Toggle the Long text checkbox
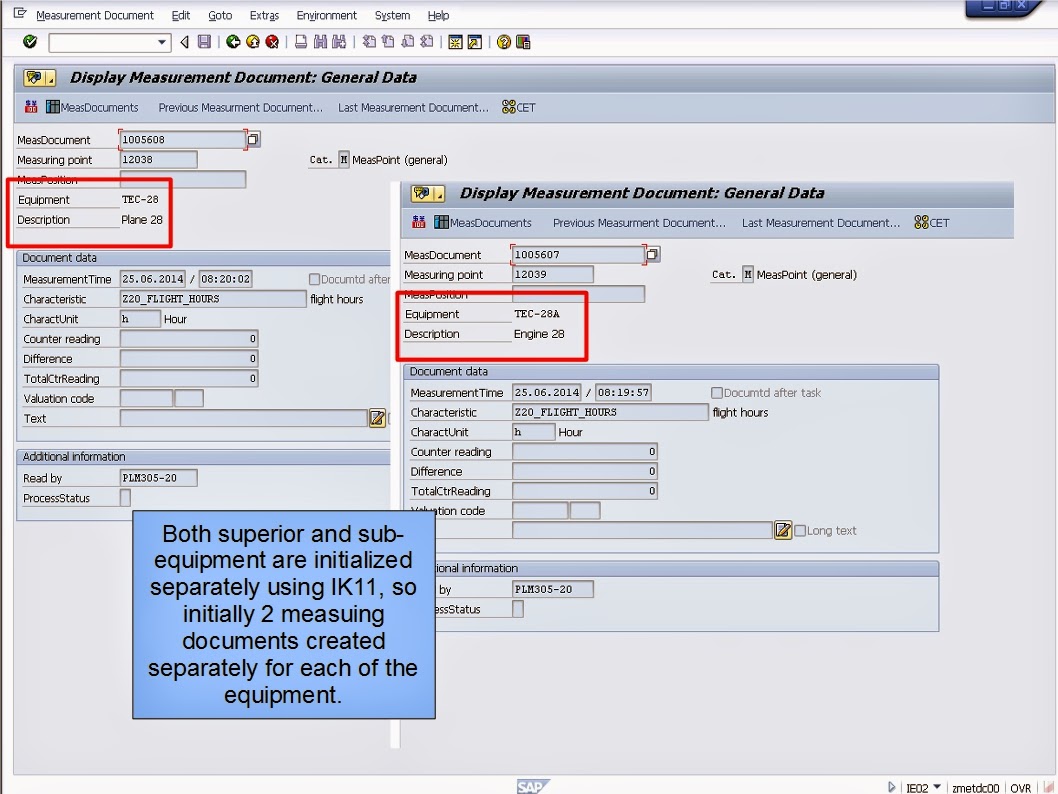This screenshot has height=794, width=1058. (x=800, y=530)
